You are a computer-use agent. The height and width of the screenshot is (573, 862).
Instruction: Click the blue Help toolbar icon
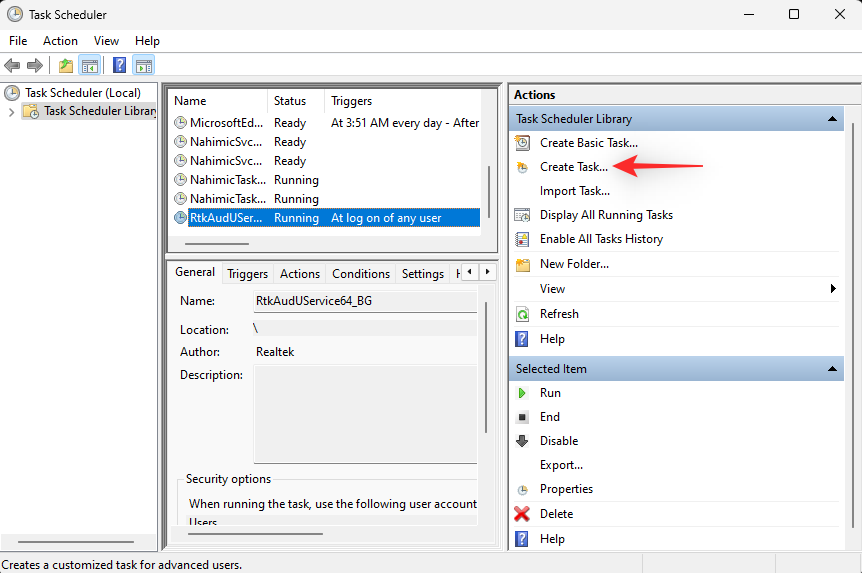[x=119, y=65]
